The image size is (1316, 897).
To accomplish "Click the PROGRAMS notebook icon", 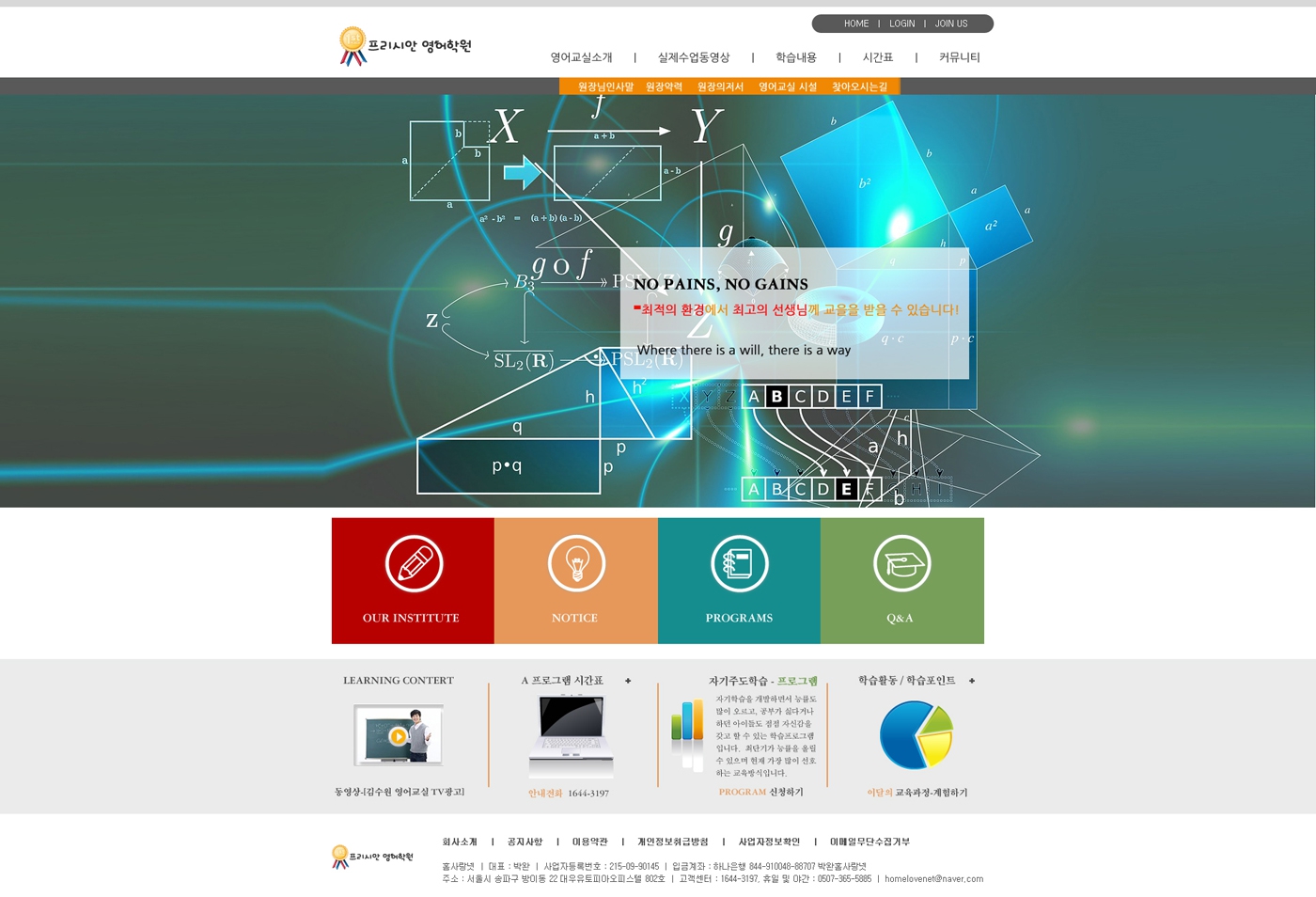I will (739, 563).
